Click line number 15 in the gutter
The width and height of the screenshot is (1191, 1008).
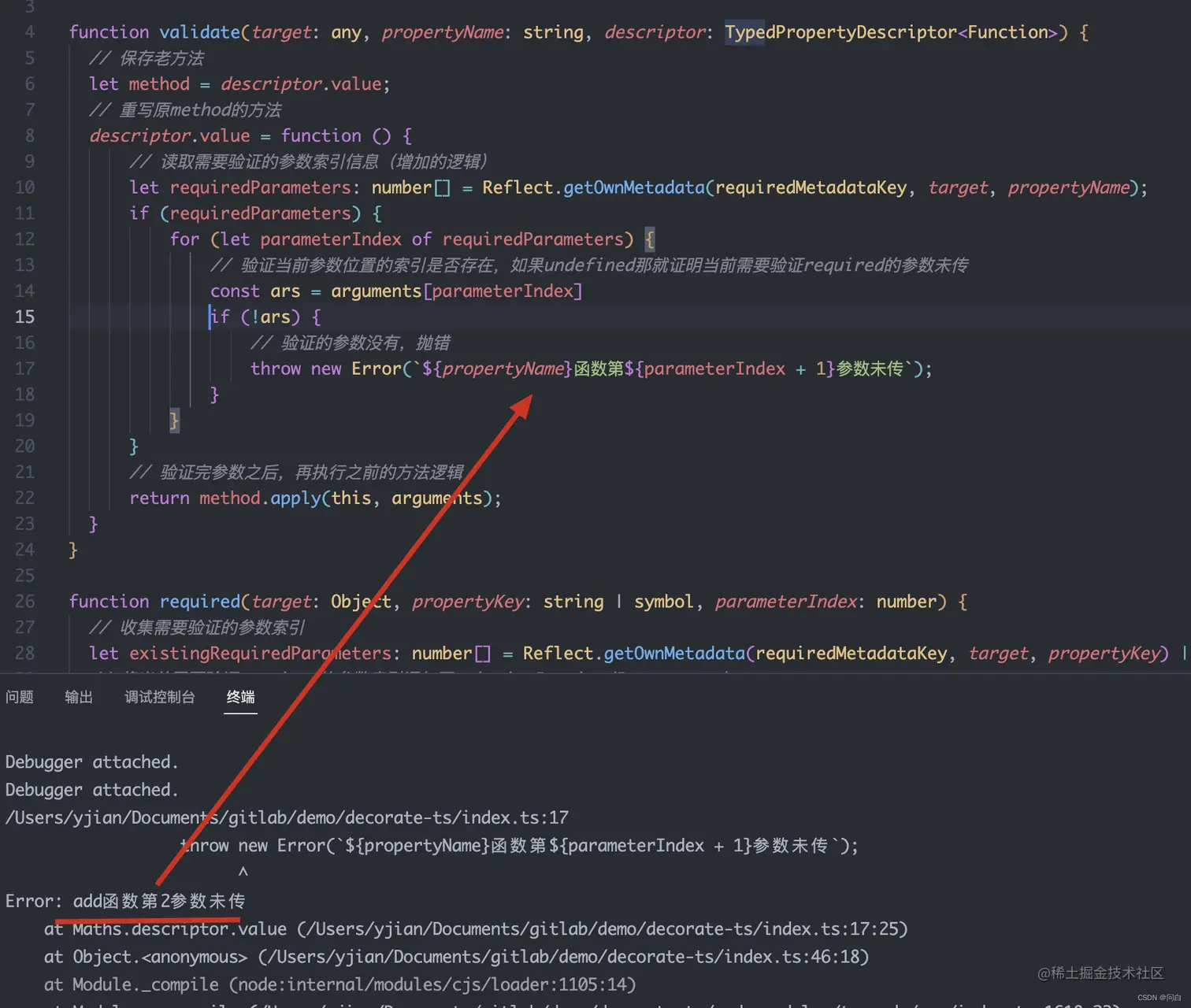click(24, 317)
